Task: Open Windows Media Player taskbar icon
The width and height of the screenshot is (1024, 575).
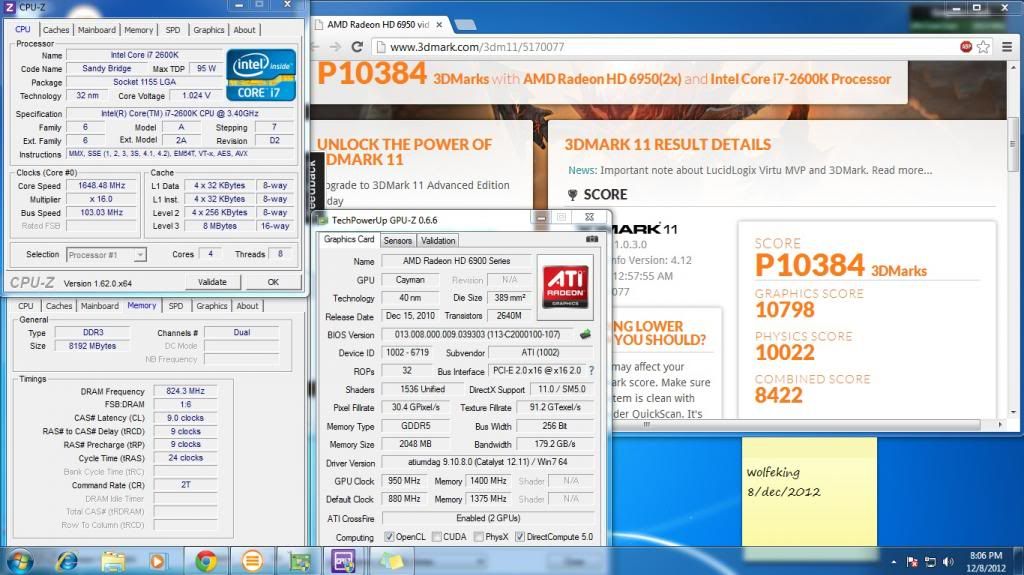Action: click(157, 561)
